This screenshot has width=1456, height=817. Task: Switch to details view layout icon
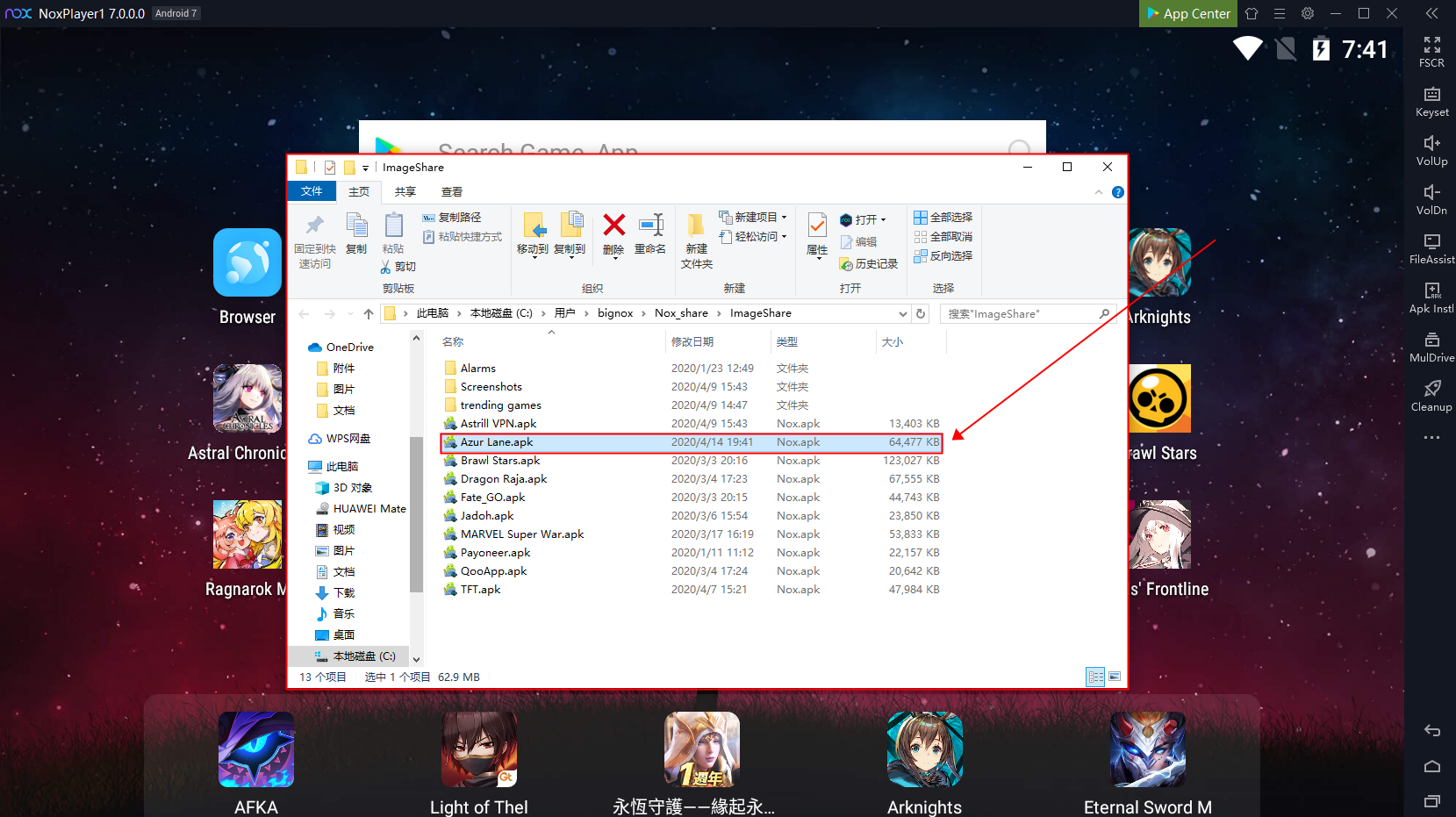point(1095,677)
